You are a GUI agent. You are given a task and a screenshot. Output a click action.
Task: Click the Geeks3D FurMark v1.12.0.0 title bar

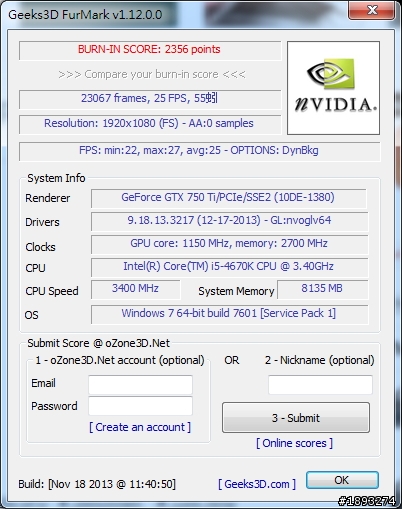(85, 15)
